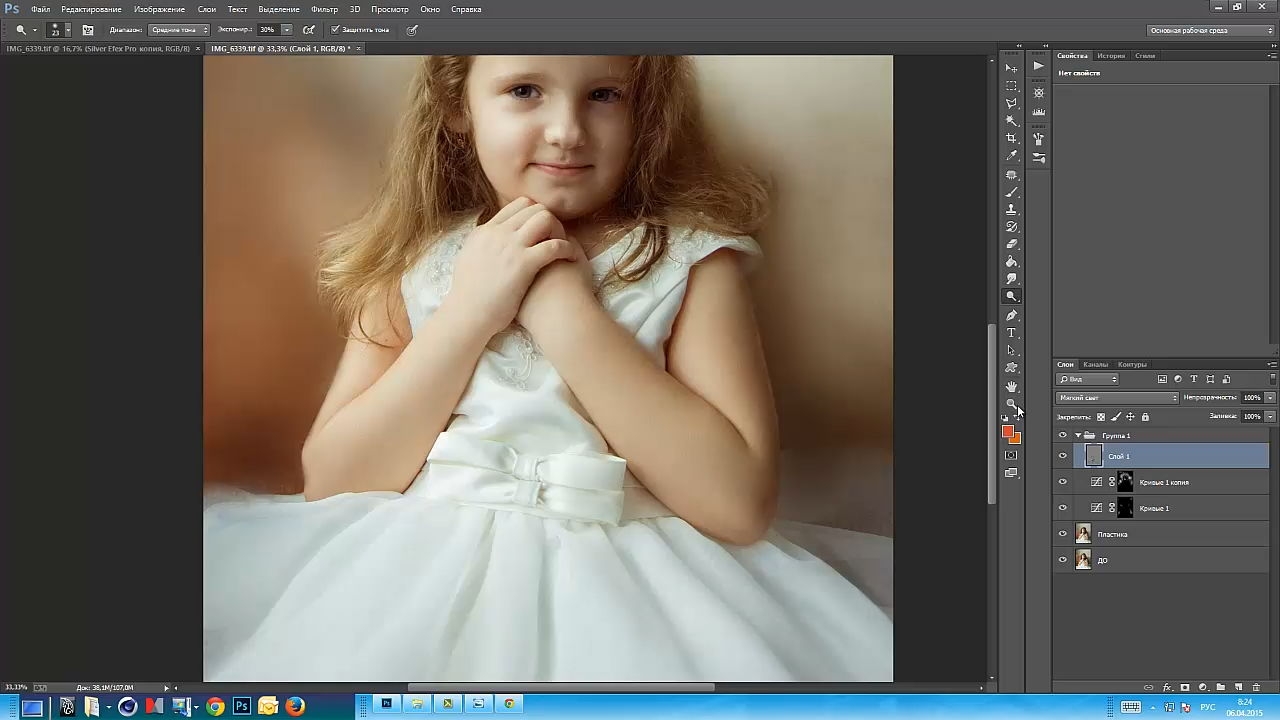Viewport: 1280px width, 720px height.
Task: Lock image pixels with brush icon
Action: click(1116, 417)
